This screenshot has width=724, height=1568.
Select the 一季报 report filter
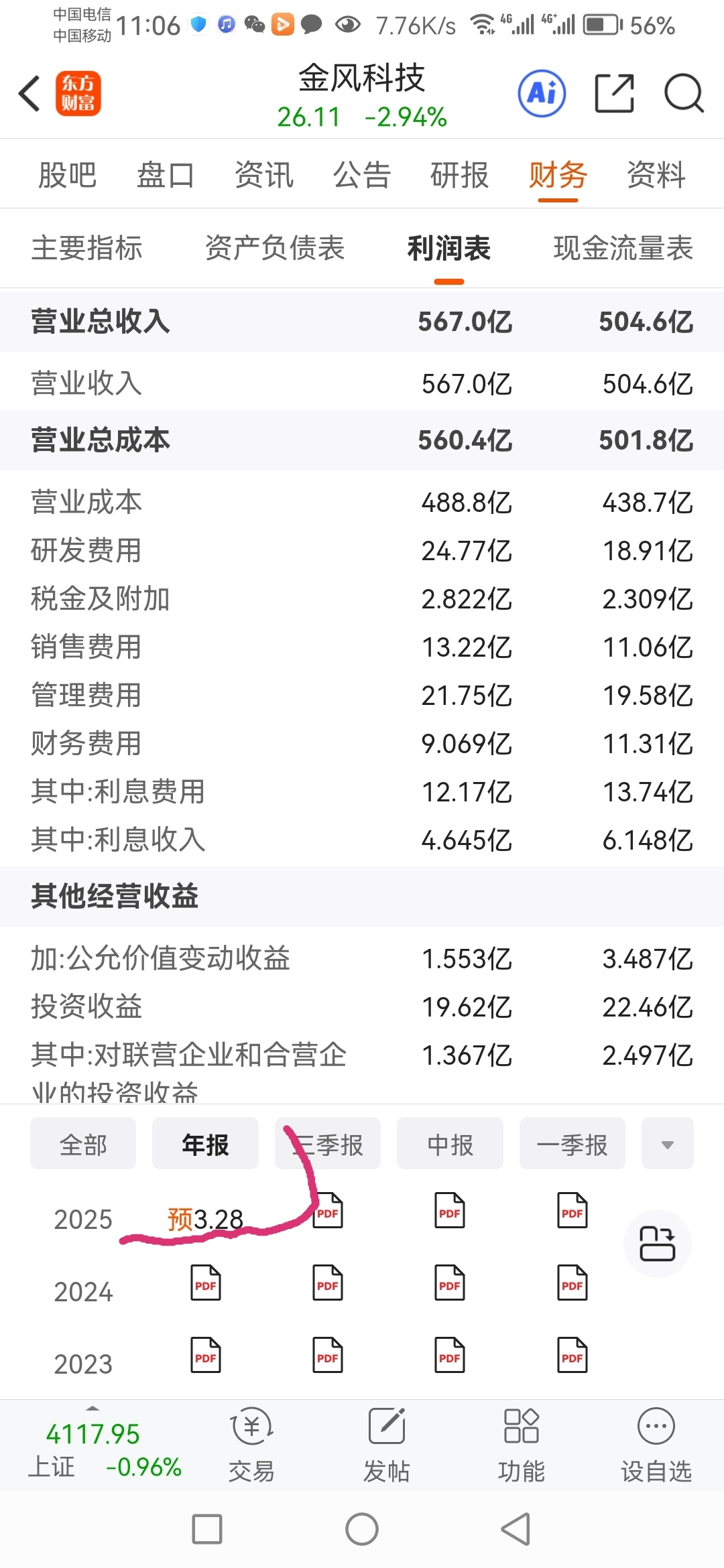[x=572, y=1143]
